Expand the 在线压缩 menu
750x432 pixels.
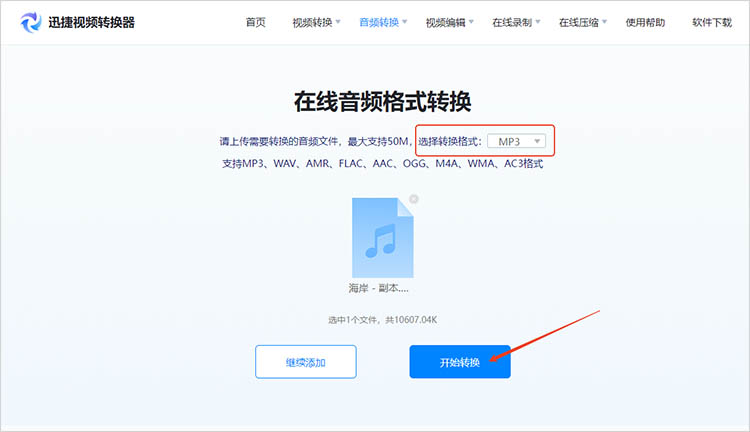click(583, 22)
